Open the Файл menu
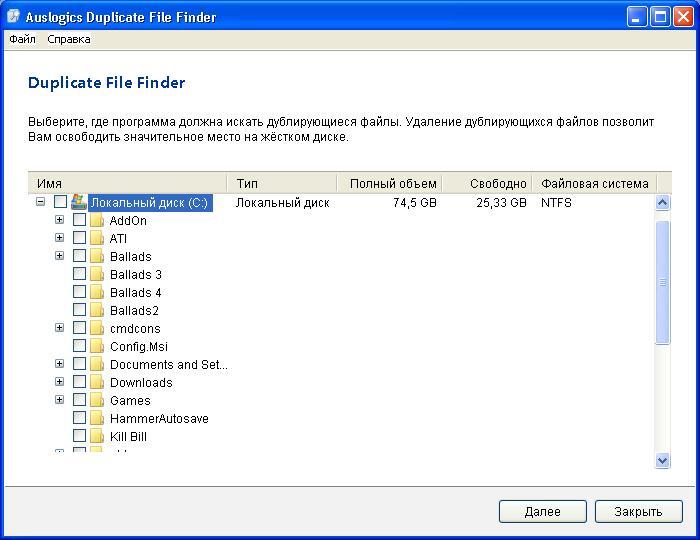The height and width of the screenshot is (540, 700). [x=22, y=39]
